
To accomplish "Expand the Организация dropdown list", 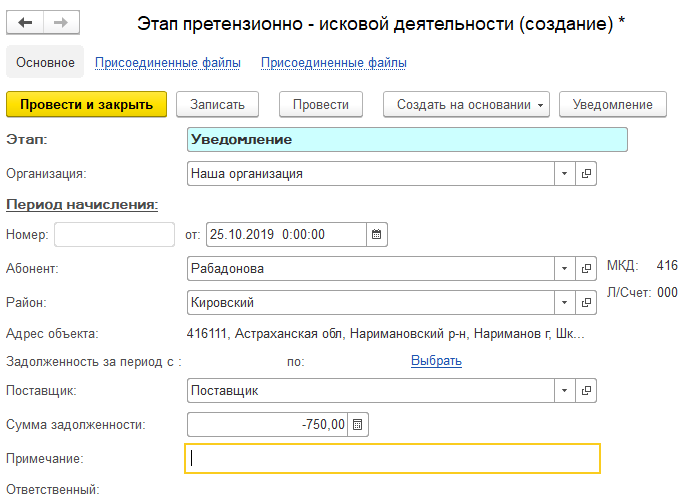I will click(x=565, y=174).
